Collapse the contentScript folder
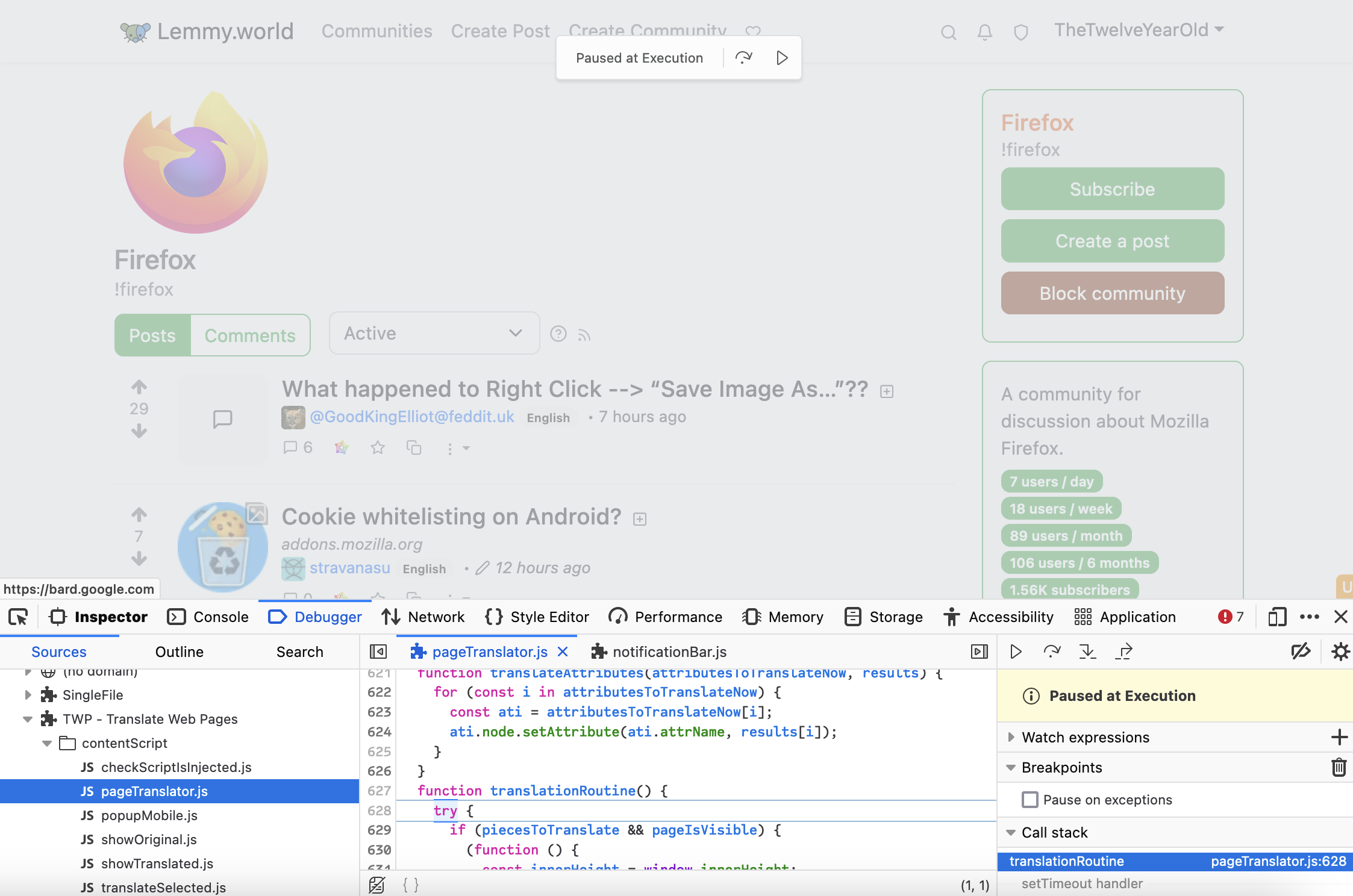 (47, 744)
